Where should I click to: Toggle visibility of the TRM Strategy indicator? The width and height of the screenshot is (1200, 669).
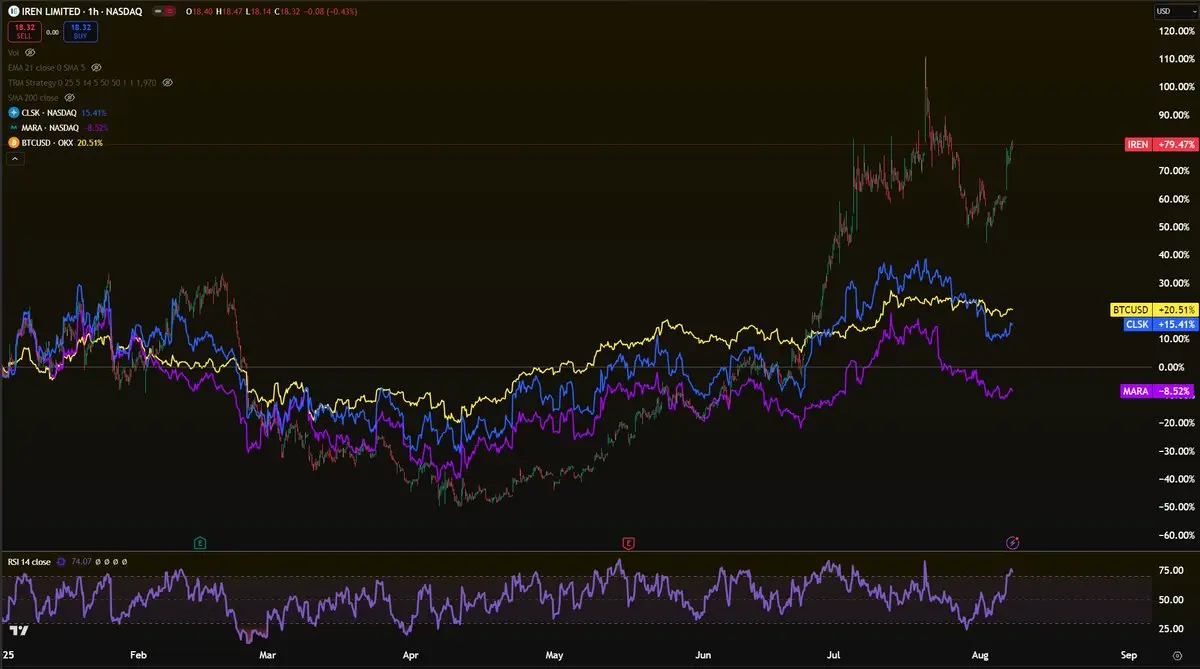[167, 83]
